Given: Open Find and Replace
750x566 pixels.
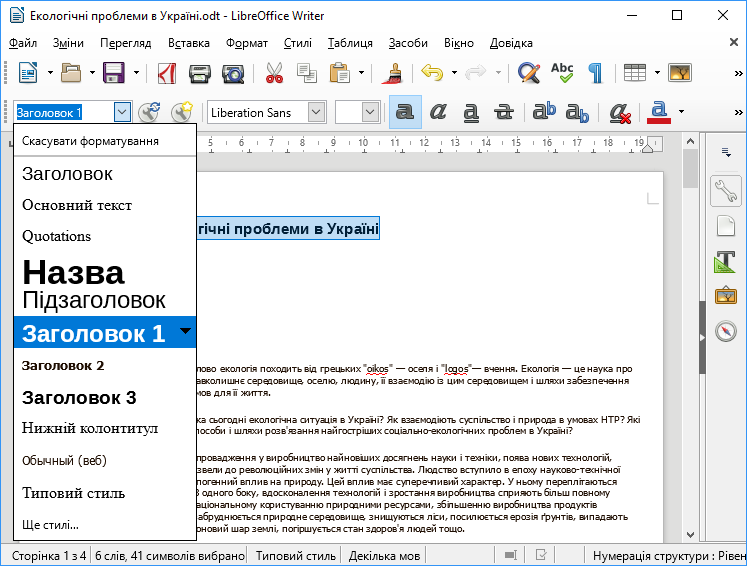Looking at the screenshot, I should pyautogui.click(x=529, y=73).
